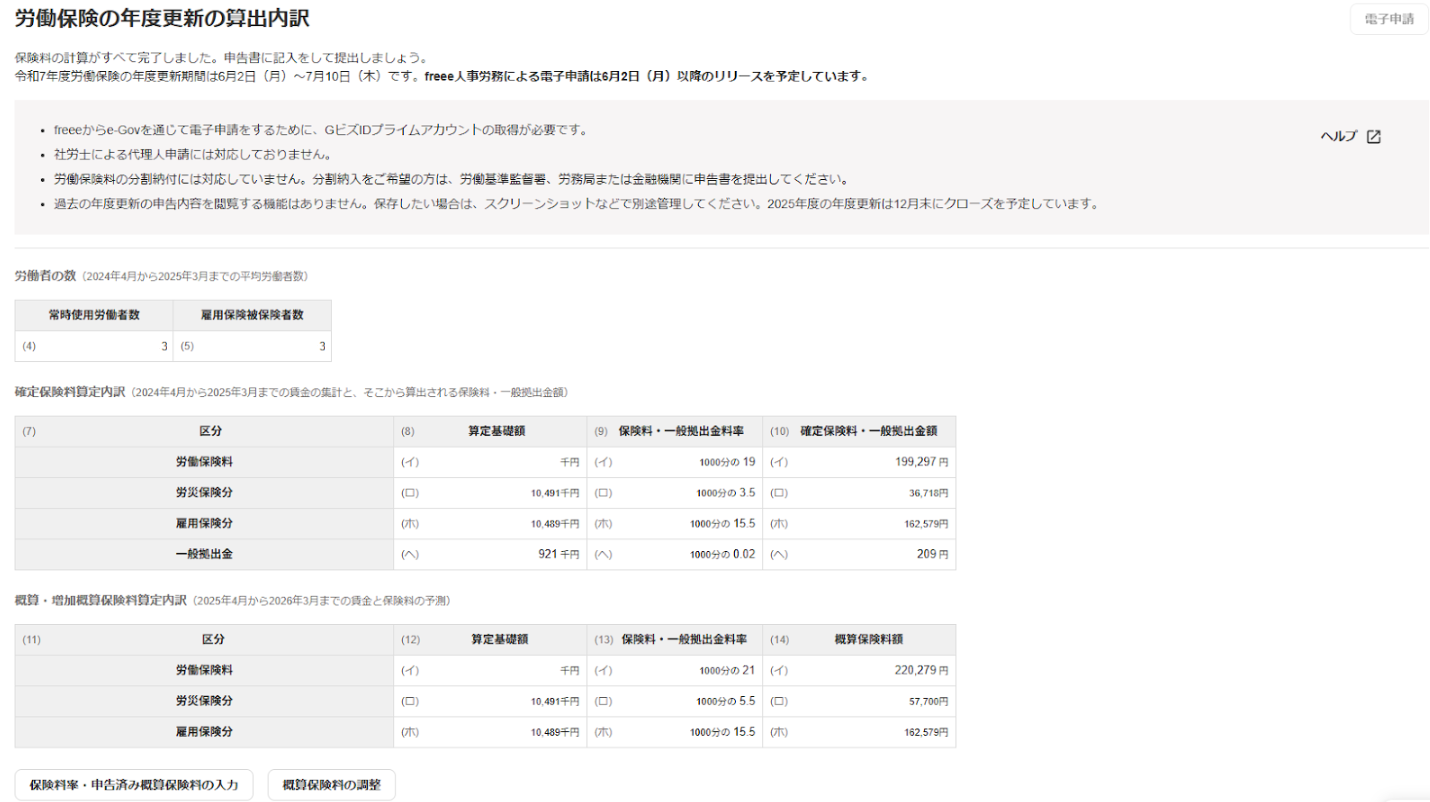
Task: Open 保険料率・申告済み概算保険料の入力
Action: coord(134,785)
